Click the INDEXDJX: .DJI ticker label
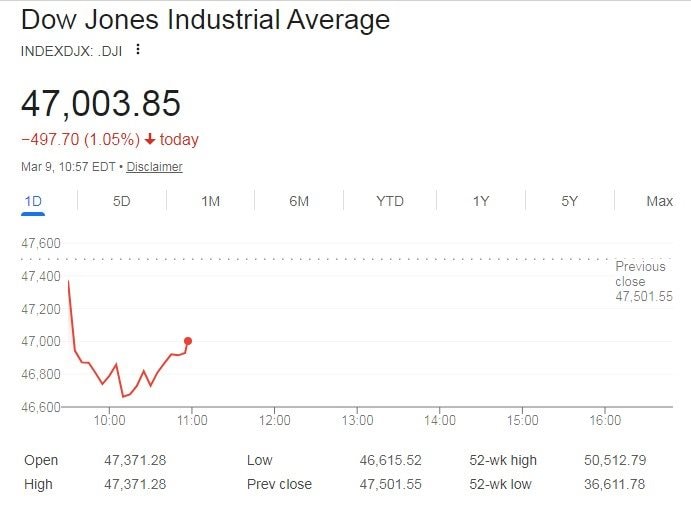The image size is (691, 523). click(x=72, y=50)
